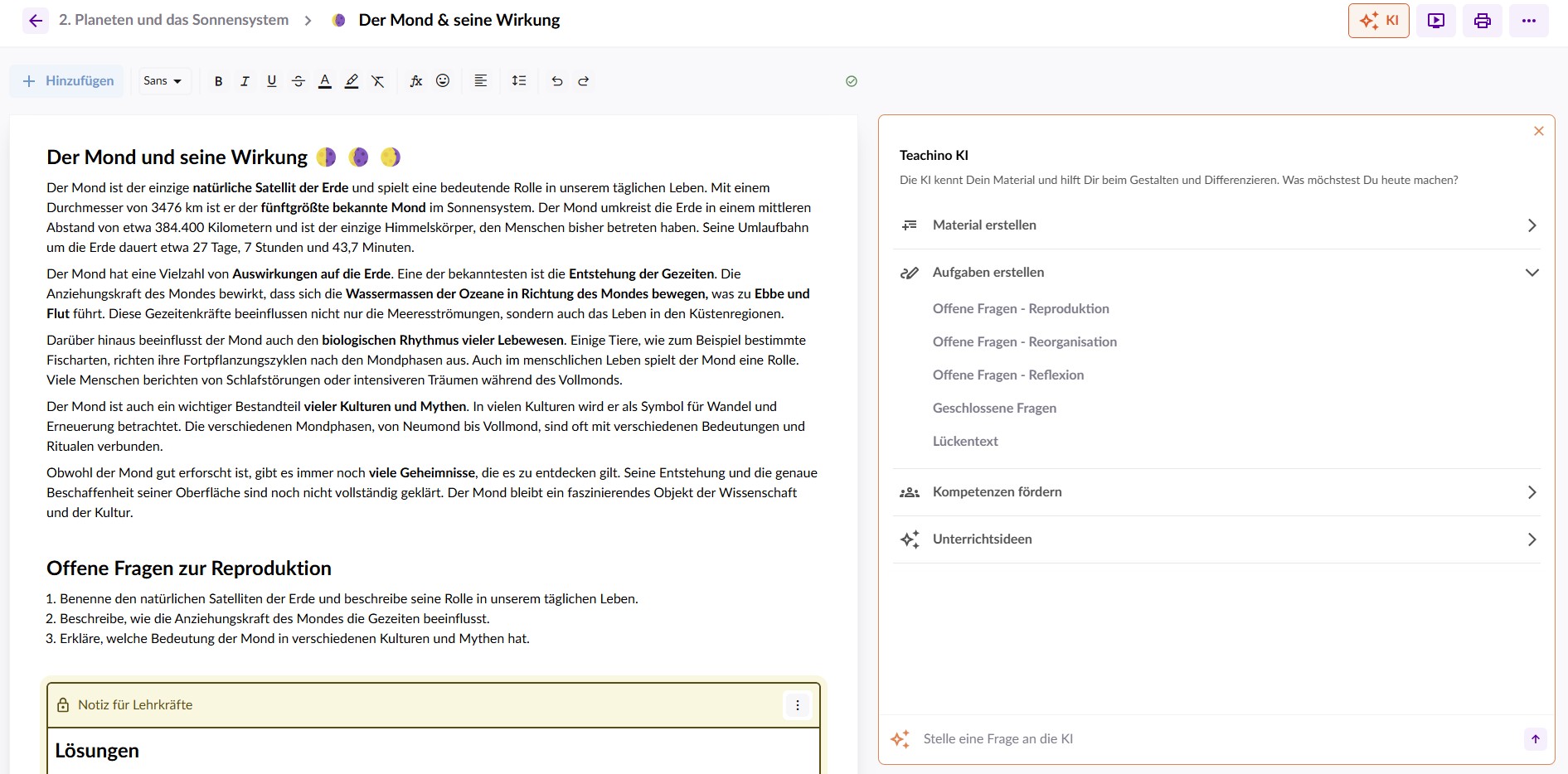Undo the last change
Viewport: 1568px width, 774px height.
click(556, 80)
